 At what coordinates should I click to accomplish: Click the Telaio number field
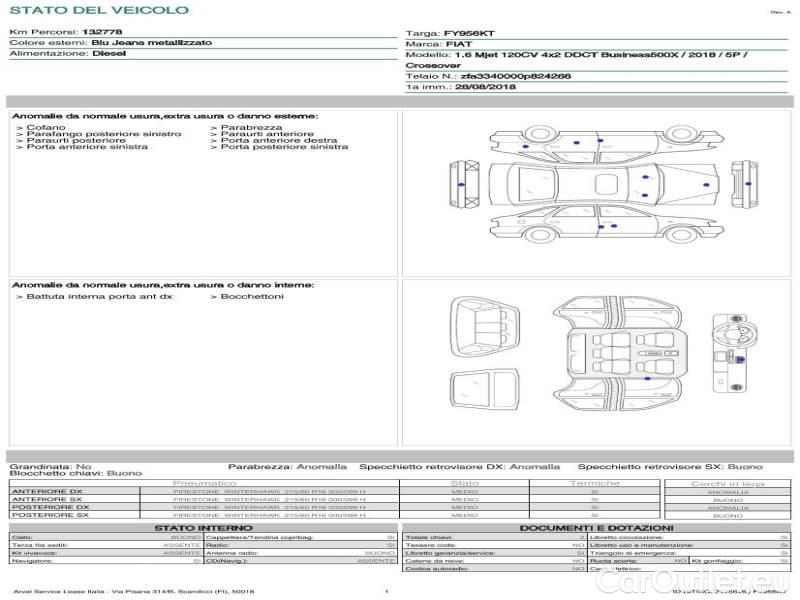(488, 76)
